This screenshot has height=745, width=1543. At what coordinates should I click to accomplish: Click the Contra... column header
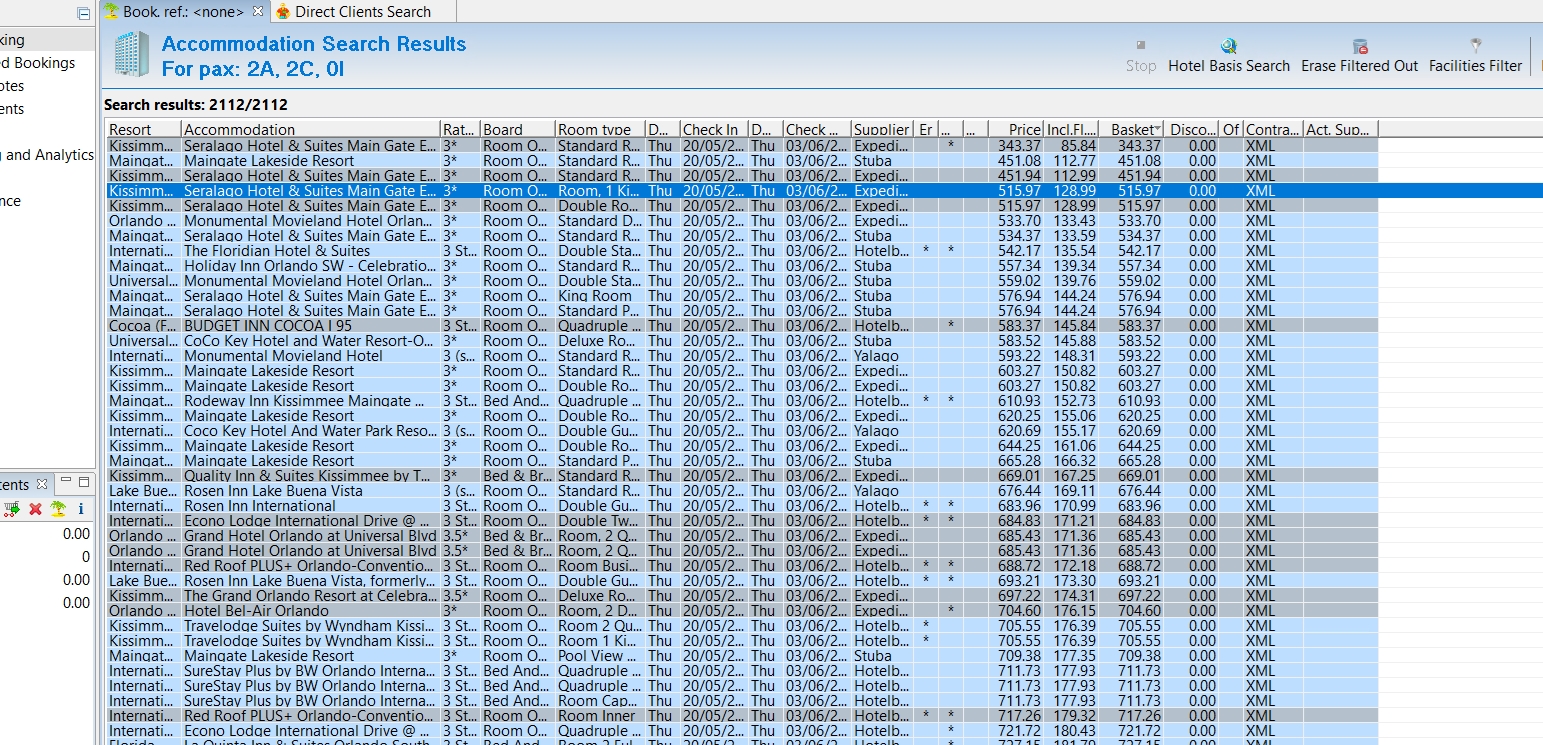click(1272, 129)
